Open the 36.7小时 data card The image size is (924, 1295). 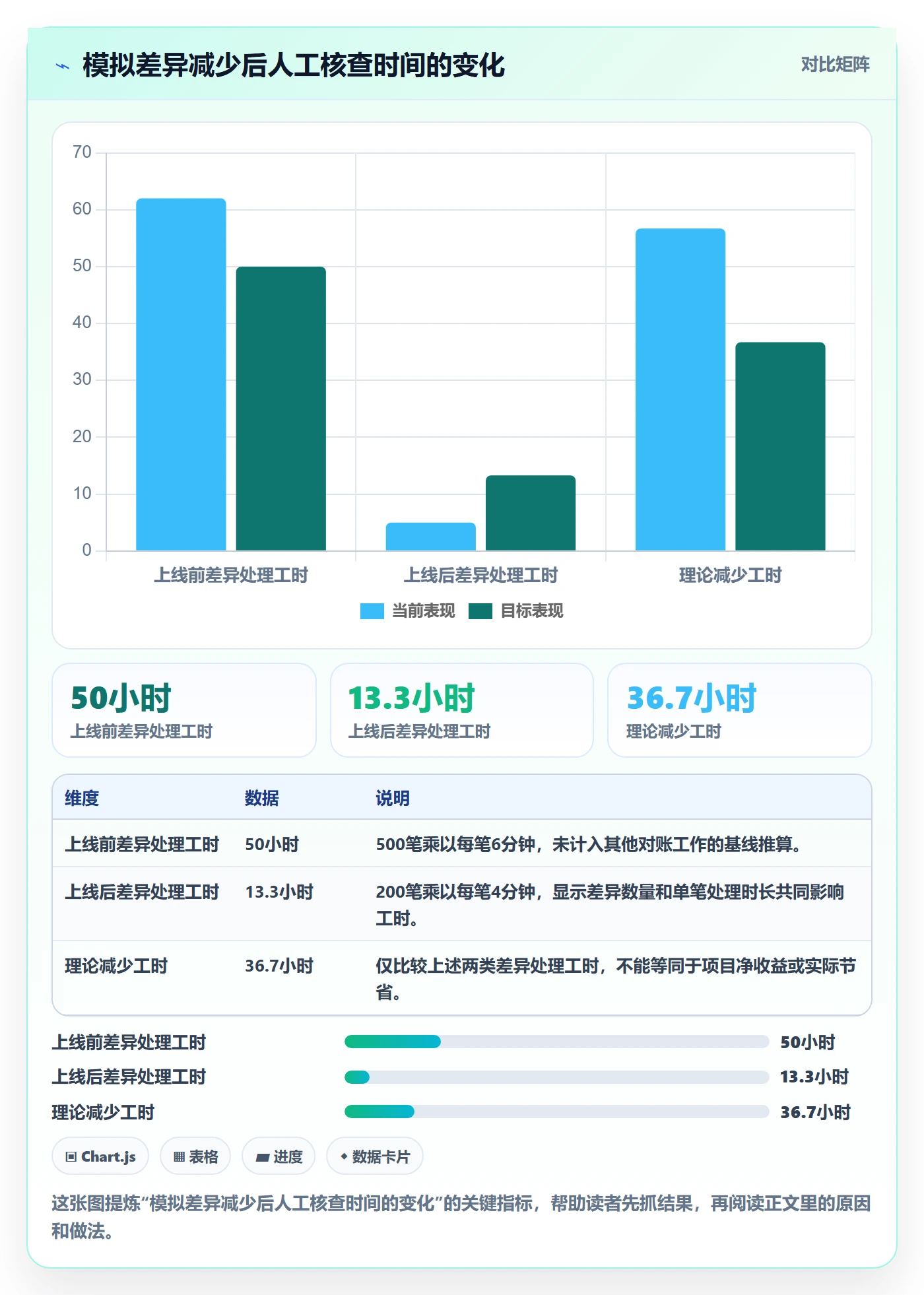(x=740, y=710)
